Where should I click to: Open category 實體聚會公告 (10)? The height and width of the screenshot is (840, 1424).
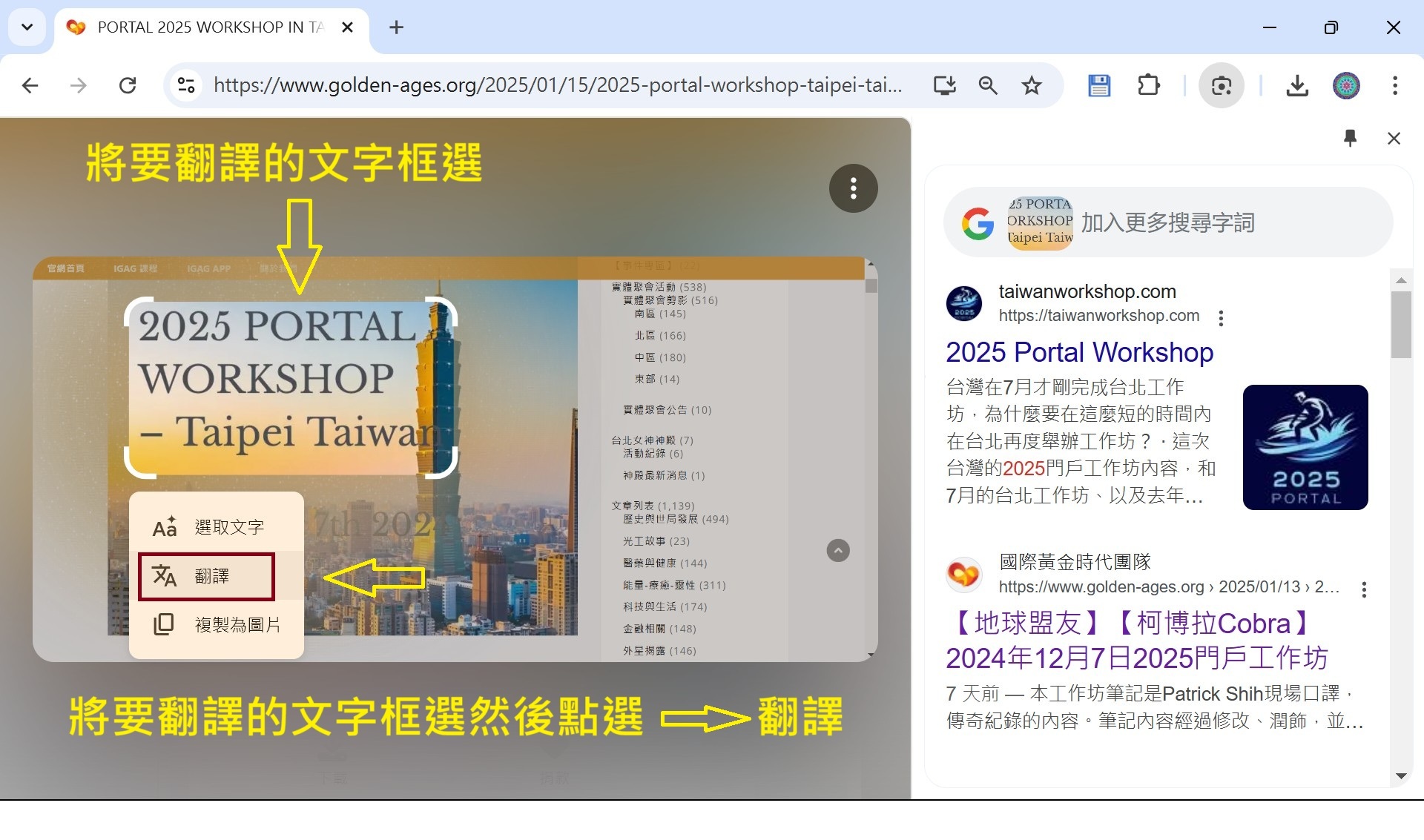point(667,410)
